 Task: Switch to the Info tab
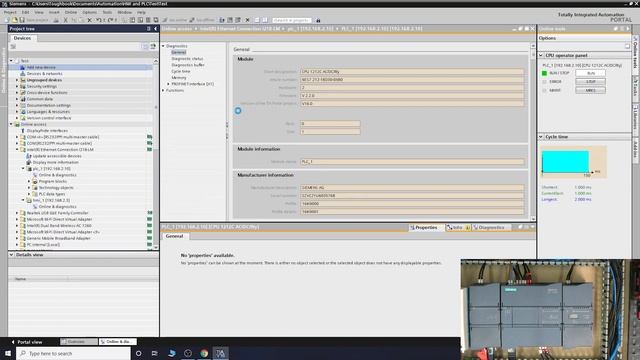(458, 227)
